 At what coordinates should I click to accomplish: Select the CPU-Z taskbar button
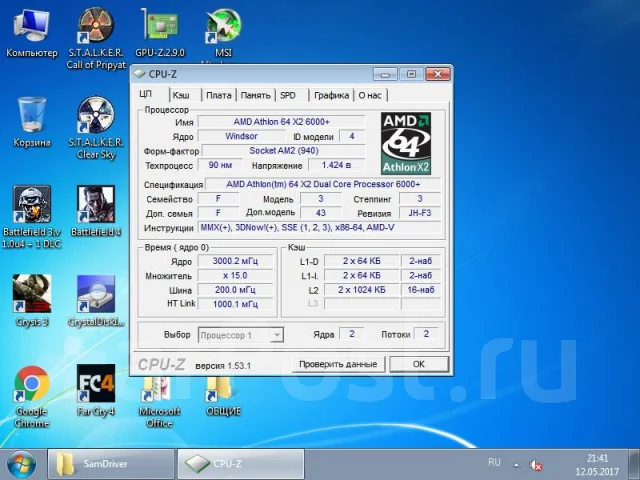pyautogui.click(x=241, y=464)
